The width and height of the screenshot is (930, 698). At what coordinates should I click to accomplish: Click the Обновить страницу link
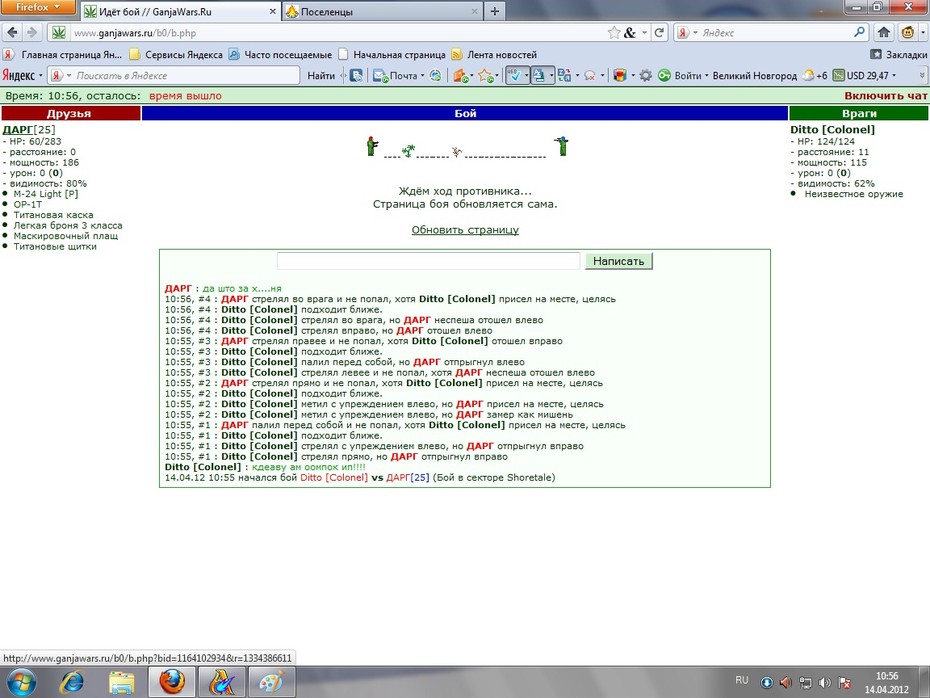[x=465, y=230]
